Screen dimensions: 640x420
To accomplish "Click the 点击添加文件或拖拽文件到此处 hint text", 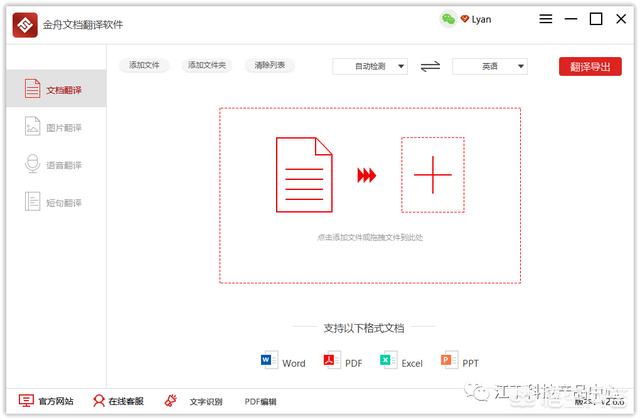I will pyautogui.click(x=370, y=237).
